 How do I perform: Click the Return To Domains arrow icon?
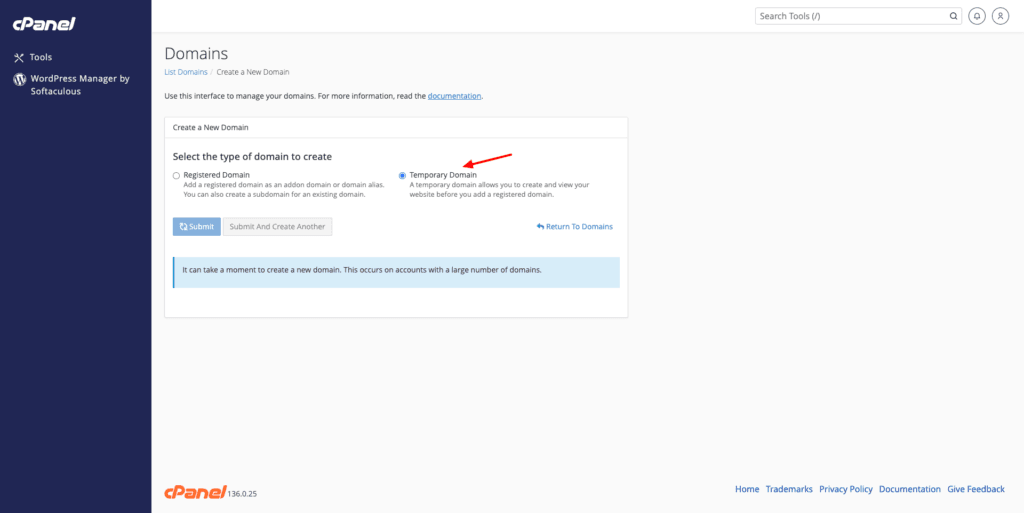(540, 226)
